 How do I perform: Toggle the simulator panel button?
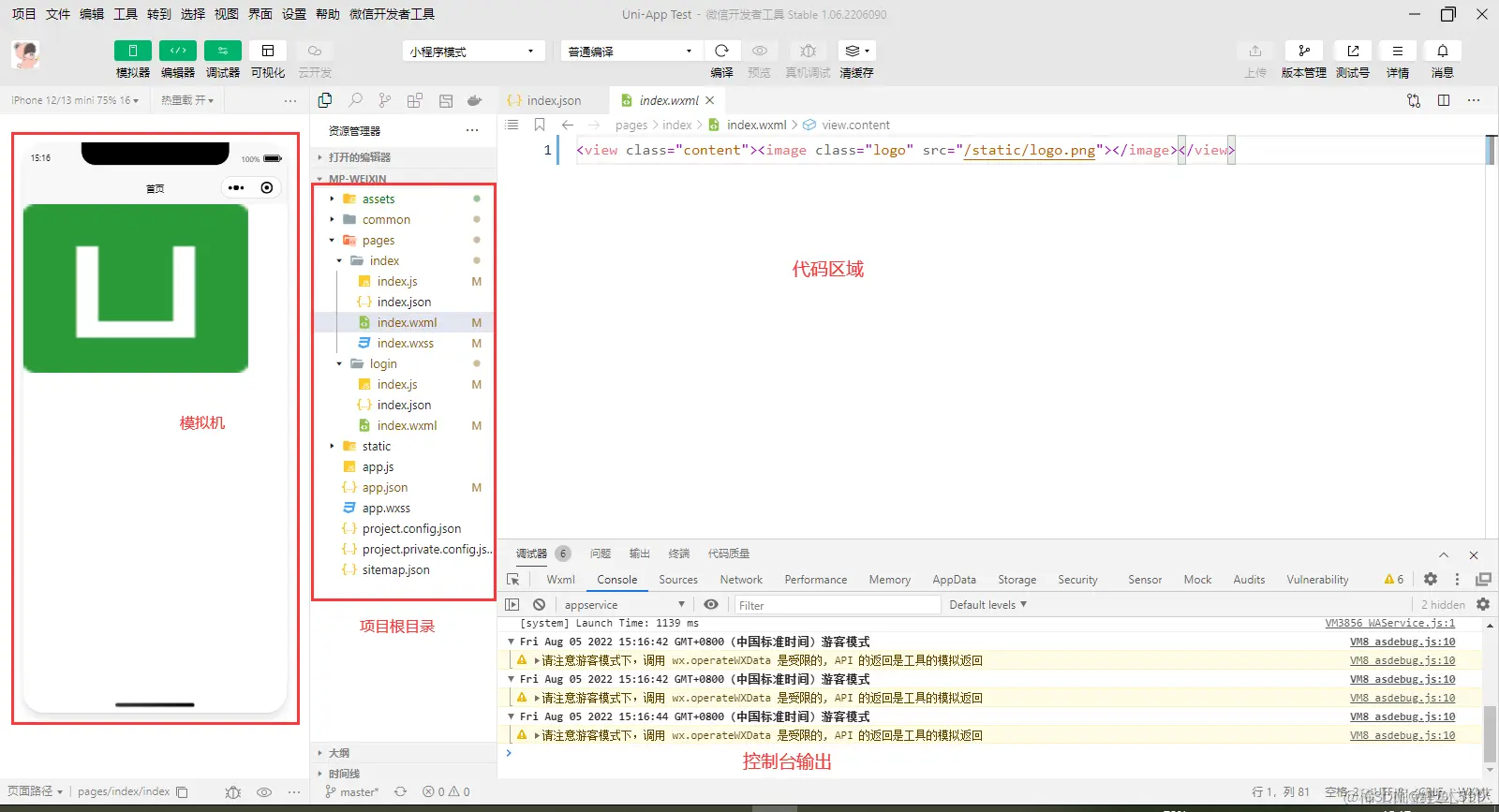tap(132, 51)
